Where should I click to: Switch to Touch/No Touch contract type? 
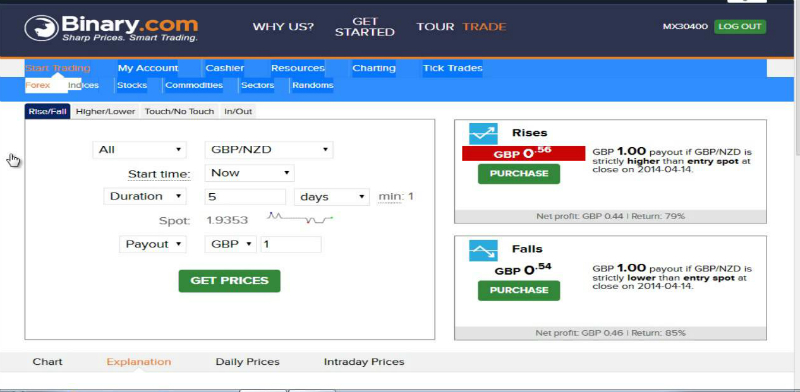[179, 111]
